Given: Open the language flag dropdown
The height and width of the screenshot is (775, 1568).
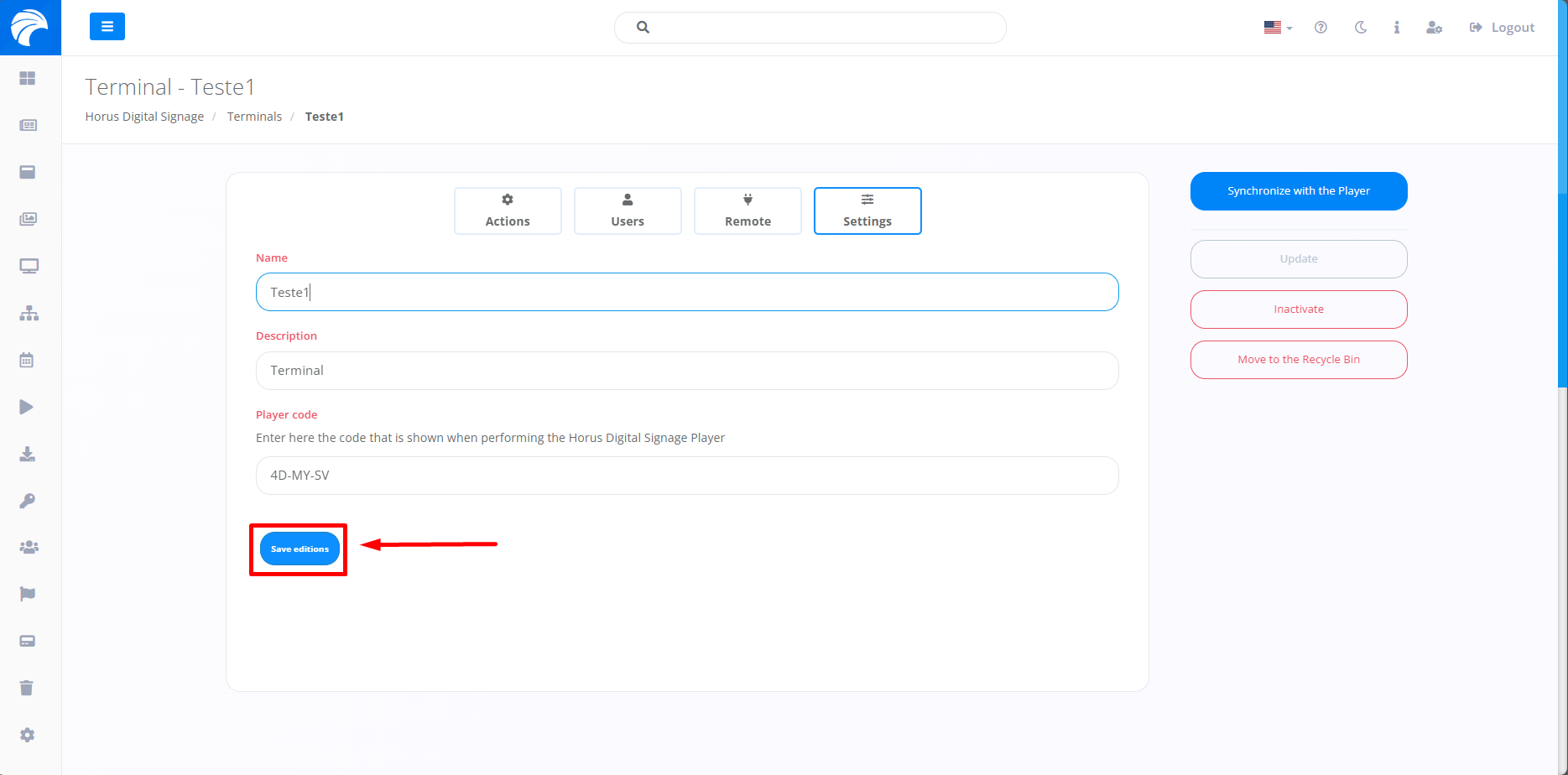Looking at the screenshot, I should pos(1277,28).
